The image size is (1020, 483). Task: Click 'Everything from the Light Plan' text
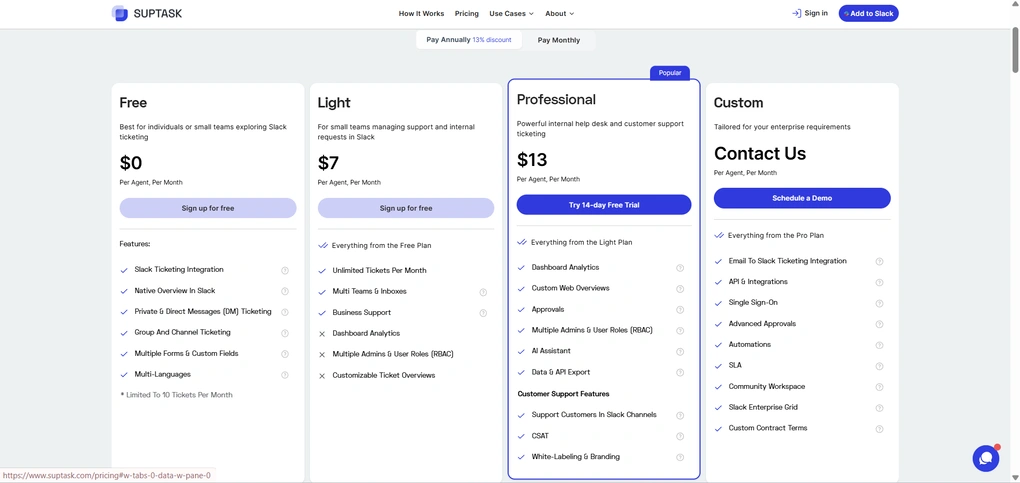pos(582,243)
